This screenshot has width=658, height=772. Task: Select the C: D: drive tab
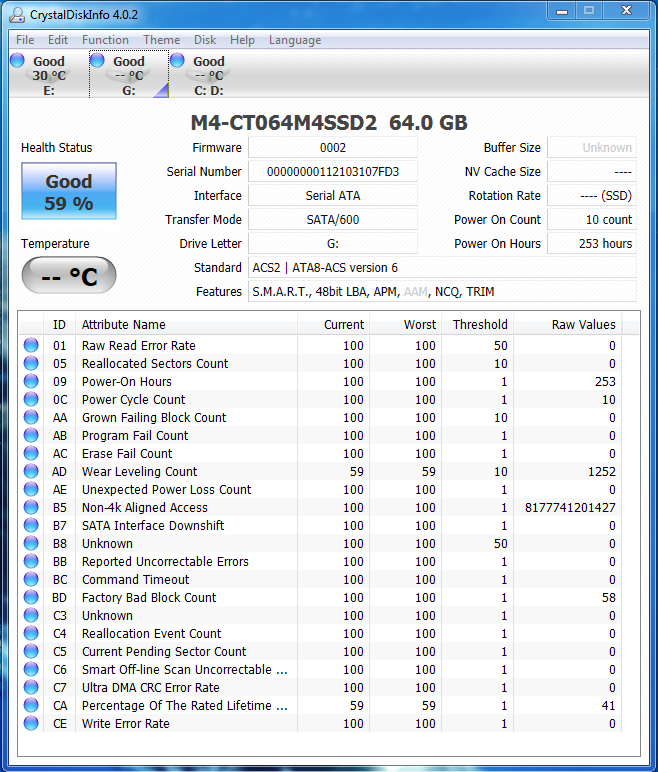[x=209, y=74]
